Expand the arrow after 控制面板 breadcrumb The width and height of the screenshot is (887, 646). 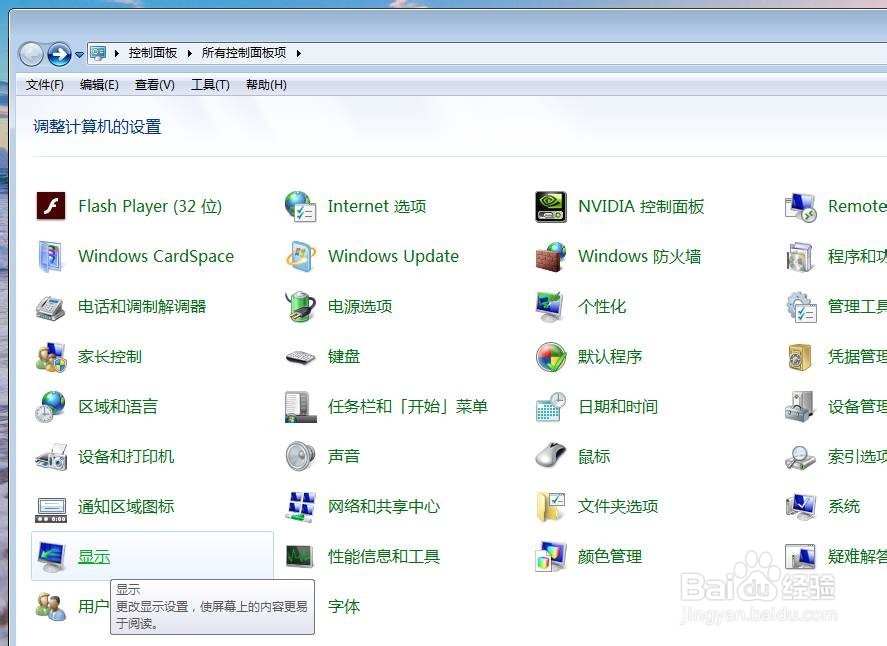(190, 53)
